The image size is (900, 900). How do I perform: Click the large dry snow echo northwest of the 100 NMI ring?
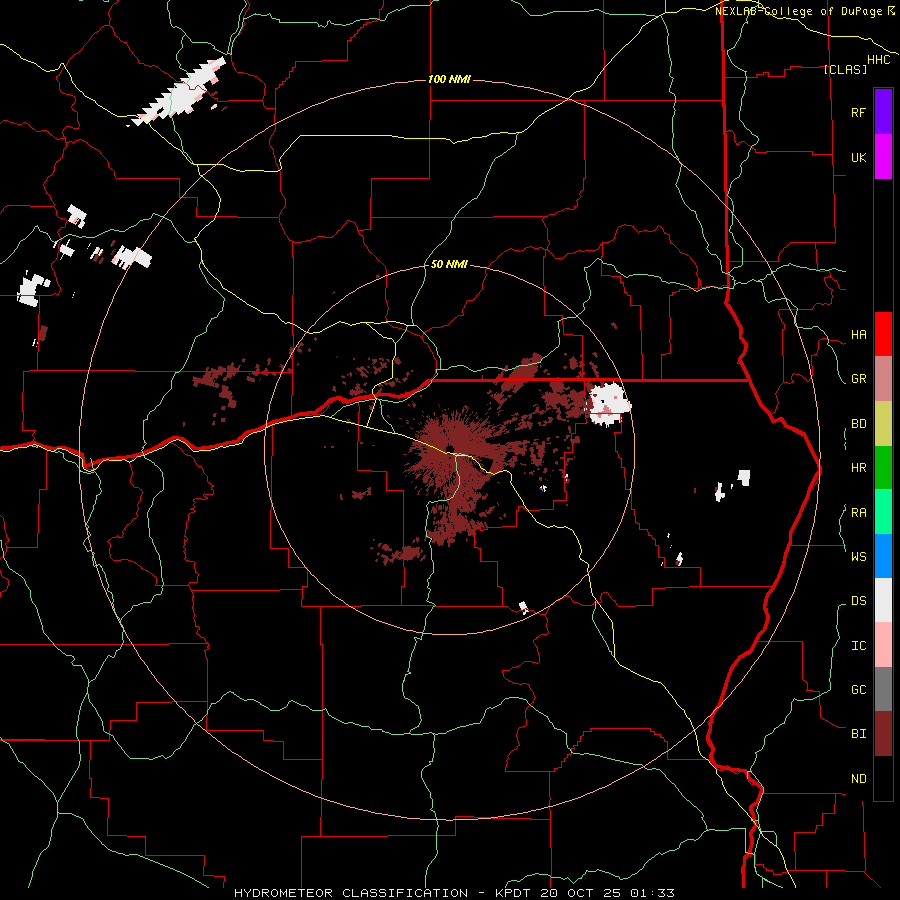[180, 93]
